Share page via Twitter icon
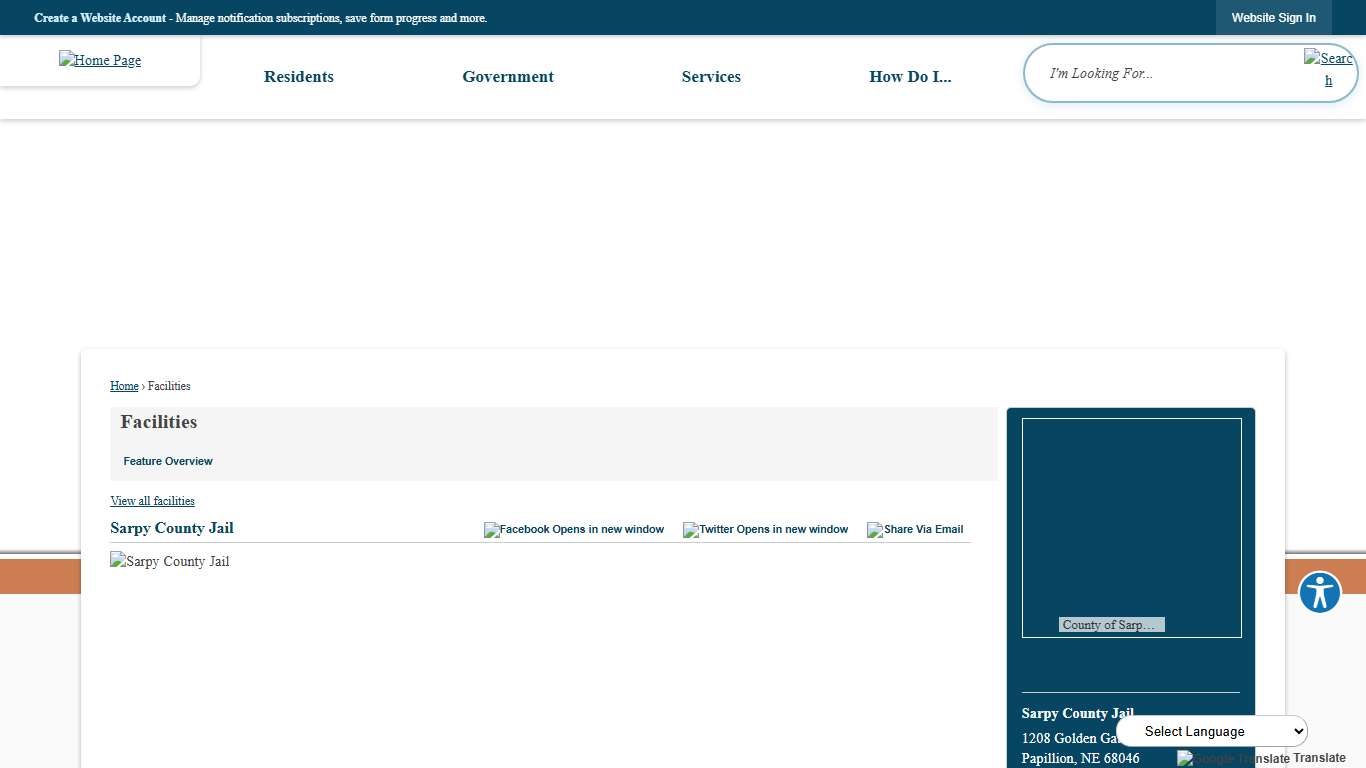This screenshot has width=1366, height=768. [x=765, y=530]
